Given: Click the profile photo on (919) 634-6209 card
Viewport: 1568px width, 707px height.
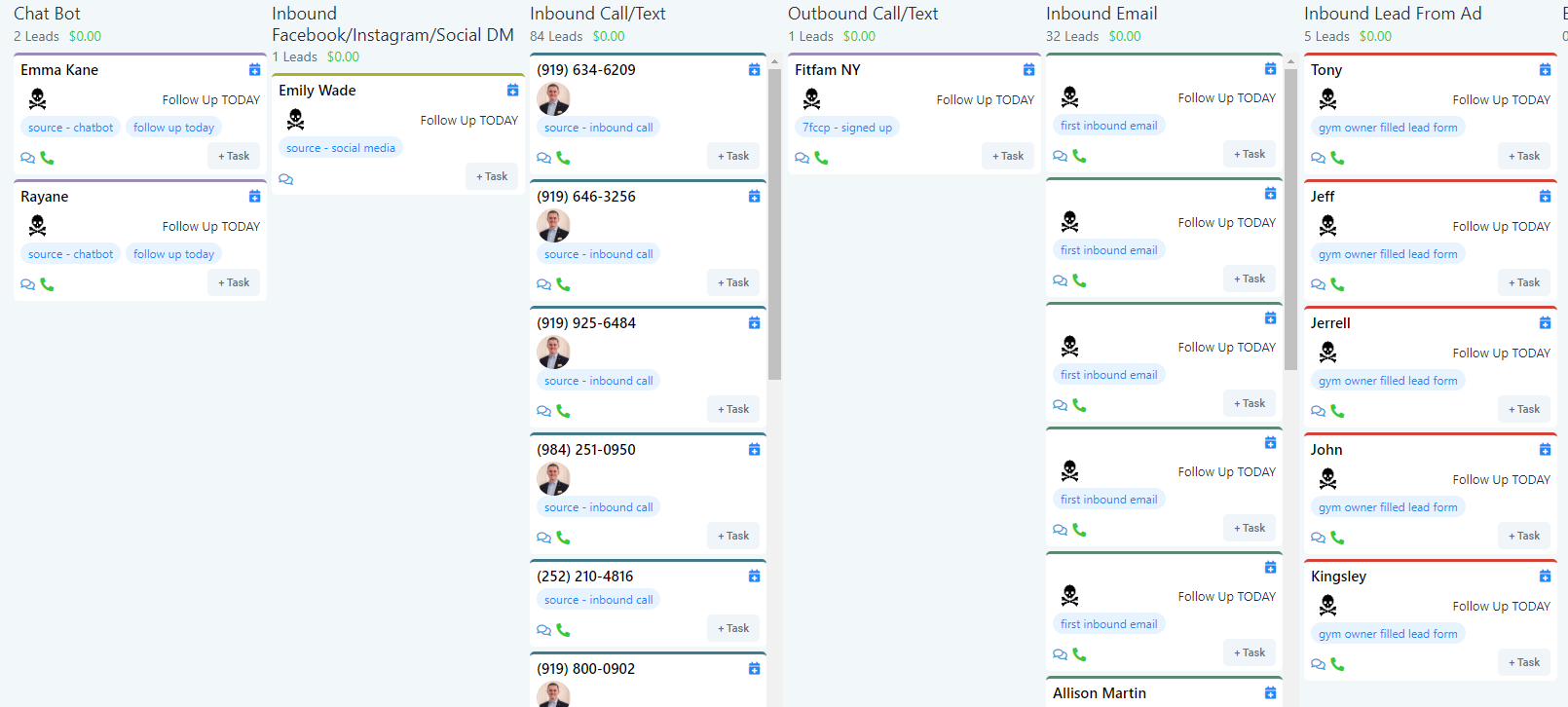Looking at the screenshot, I should [x=553, y=99].
